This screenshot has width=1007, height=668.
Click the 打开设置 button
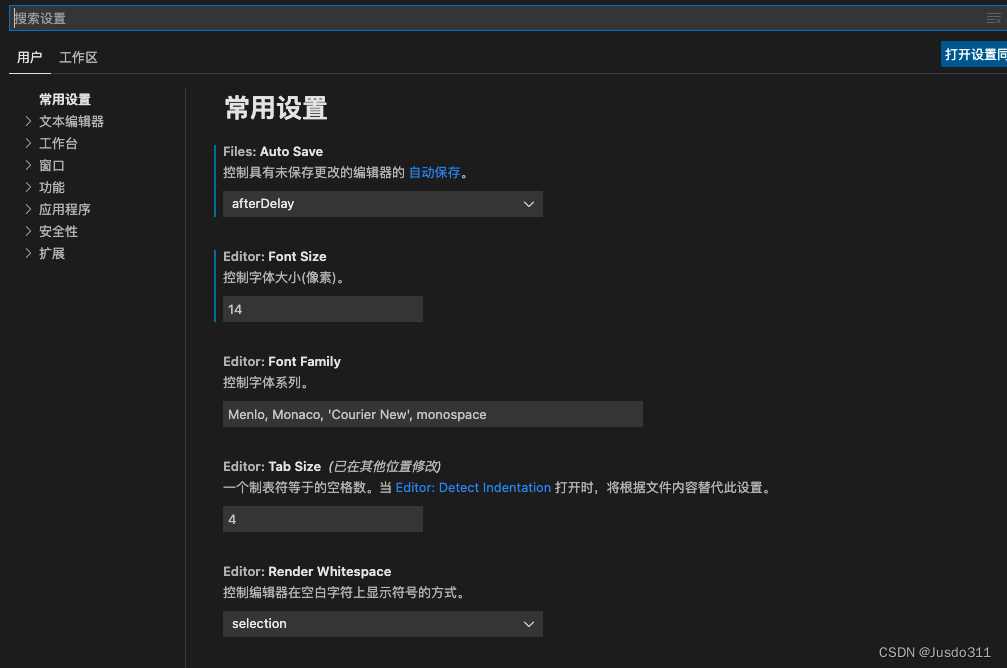click(x=974, y=55)
